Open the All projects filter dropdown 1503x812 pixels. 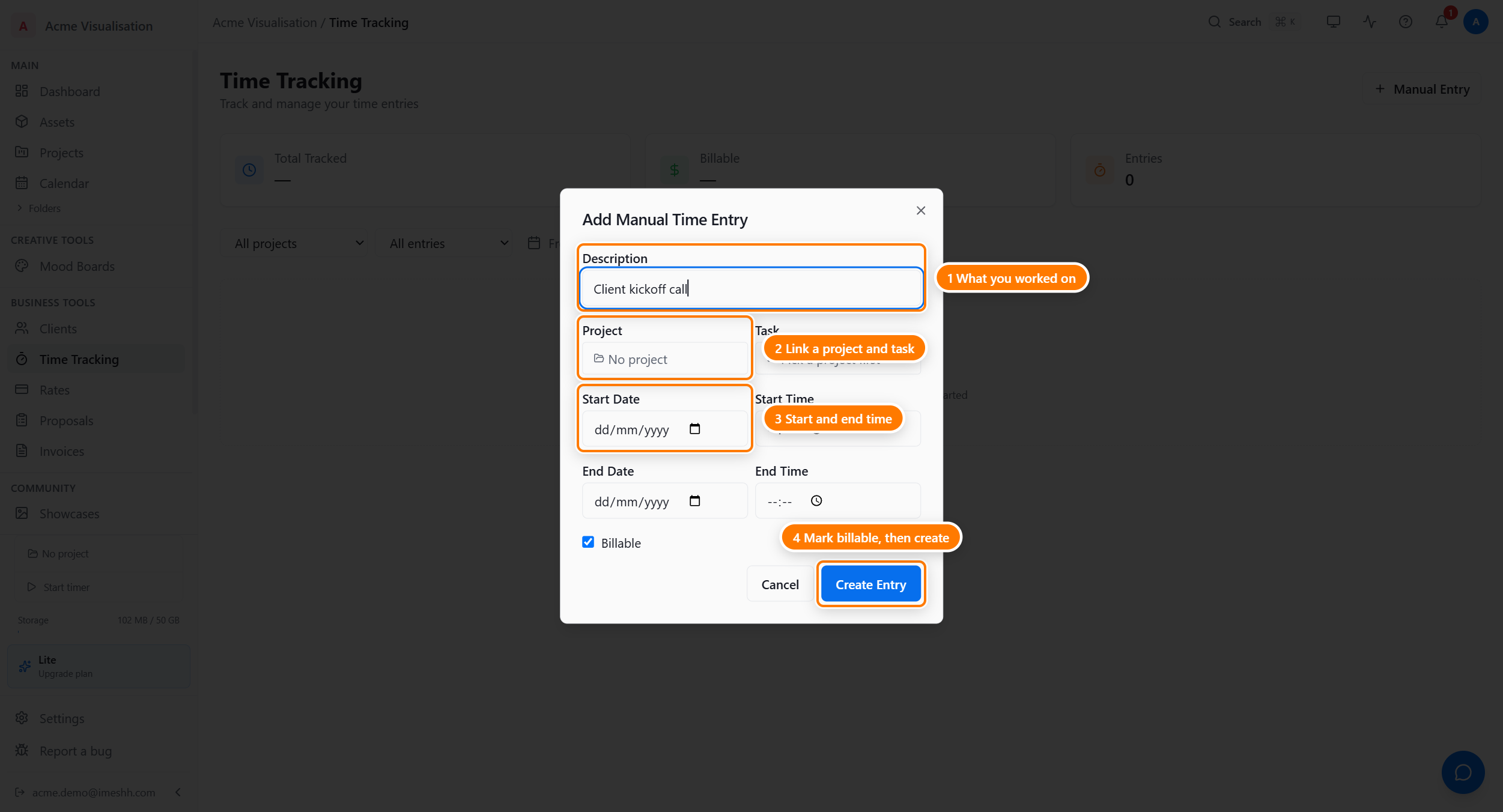[x=295, y=243]
